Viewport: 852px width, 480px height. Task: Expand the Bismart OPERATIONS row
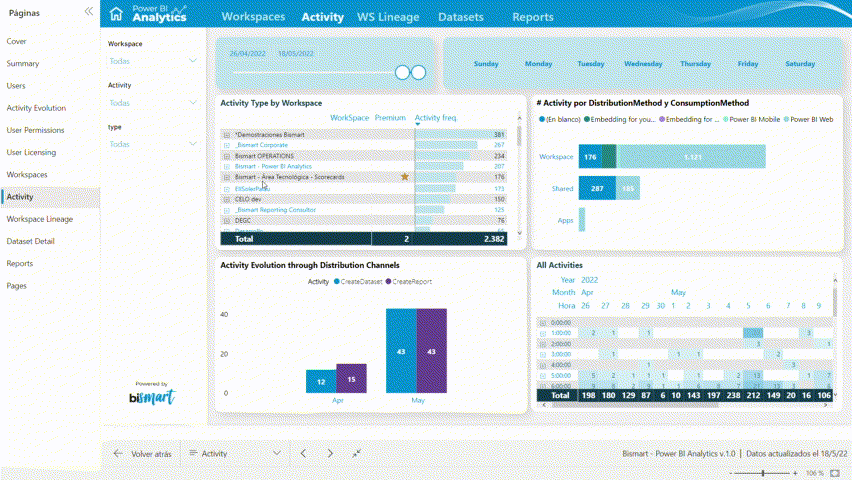pos(227,156)
